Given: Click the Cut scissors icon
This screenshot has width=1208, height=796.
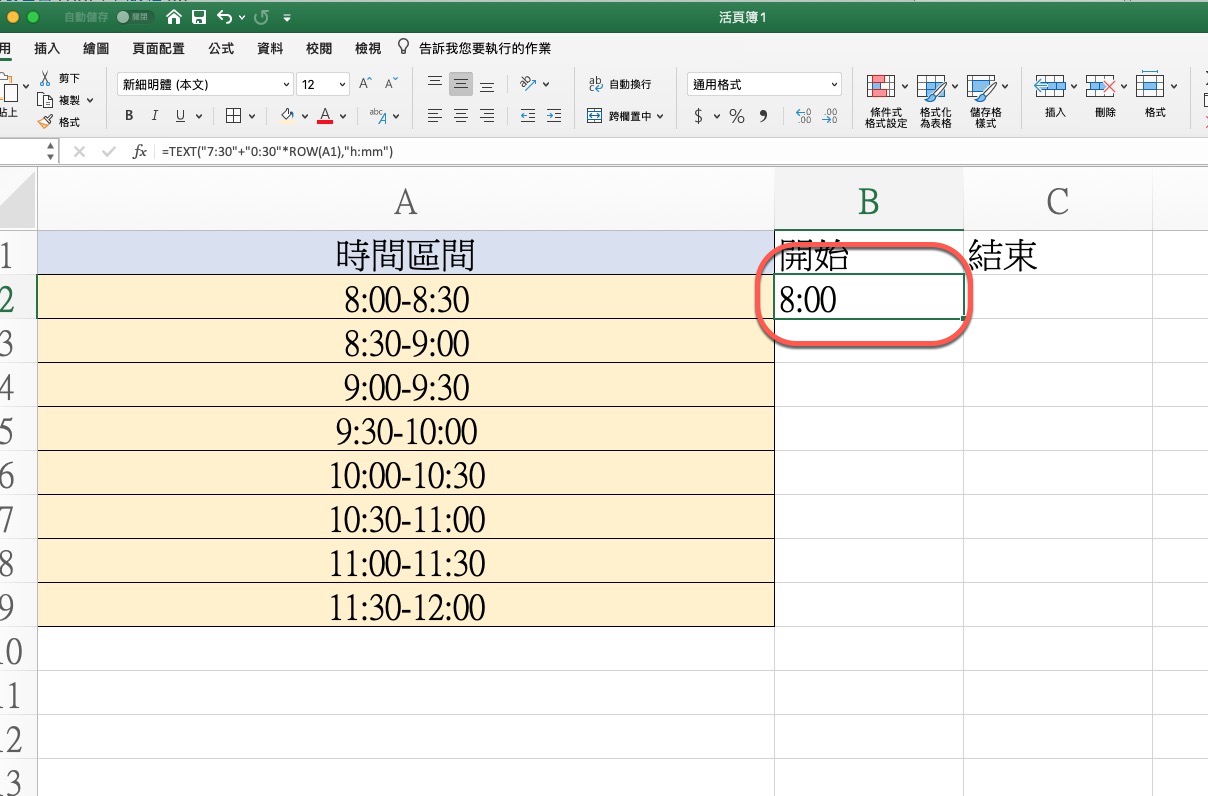Looking at the screenshot, I should point(45,78).
